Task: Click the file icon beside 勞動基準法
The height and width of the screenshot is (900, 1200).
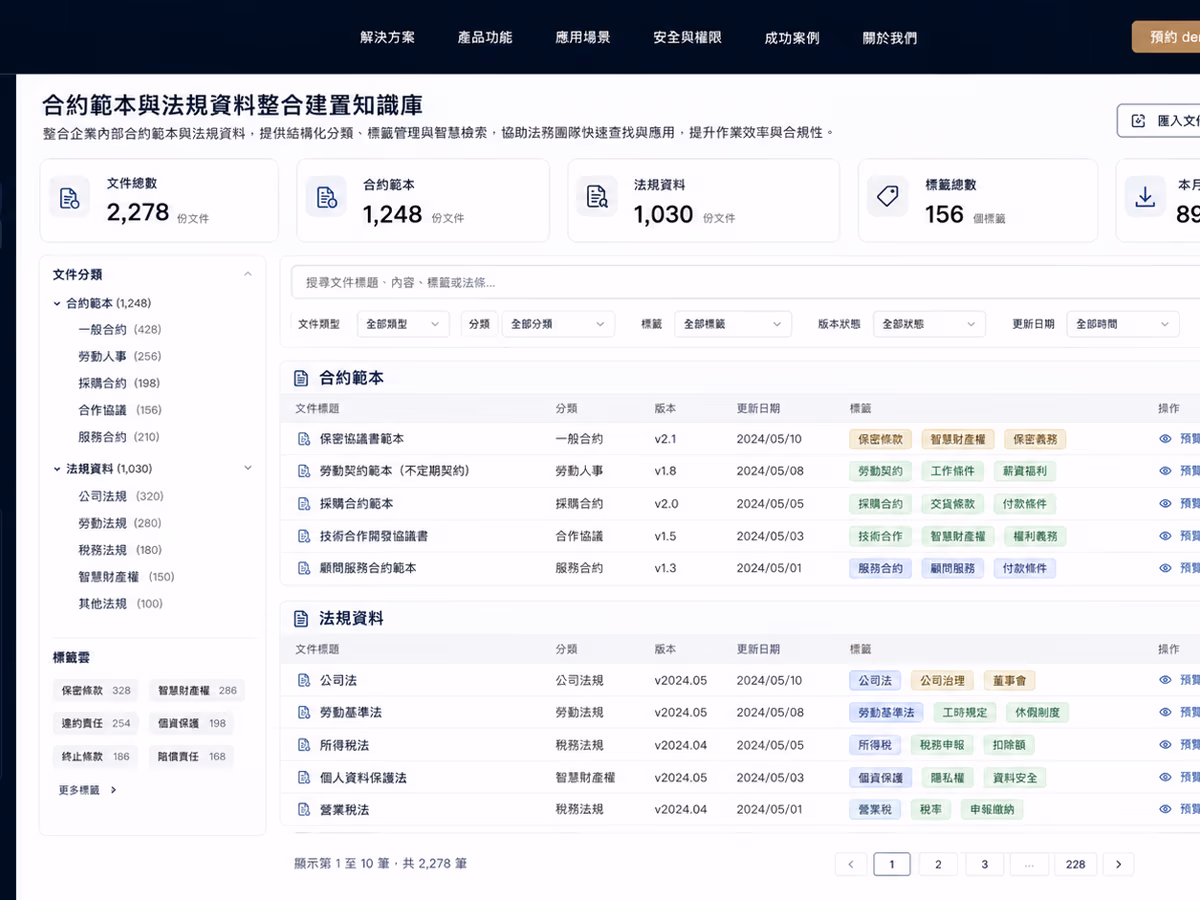Action: [x=304, y=713]
